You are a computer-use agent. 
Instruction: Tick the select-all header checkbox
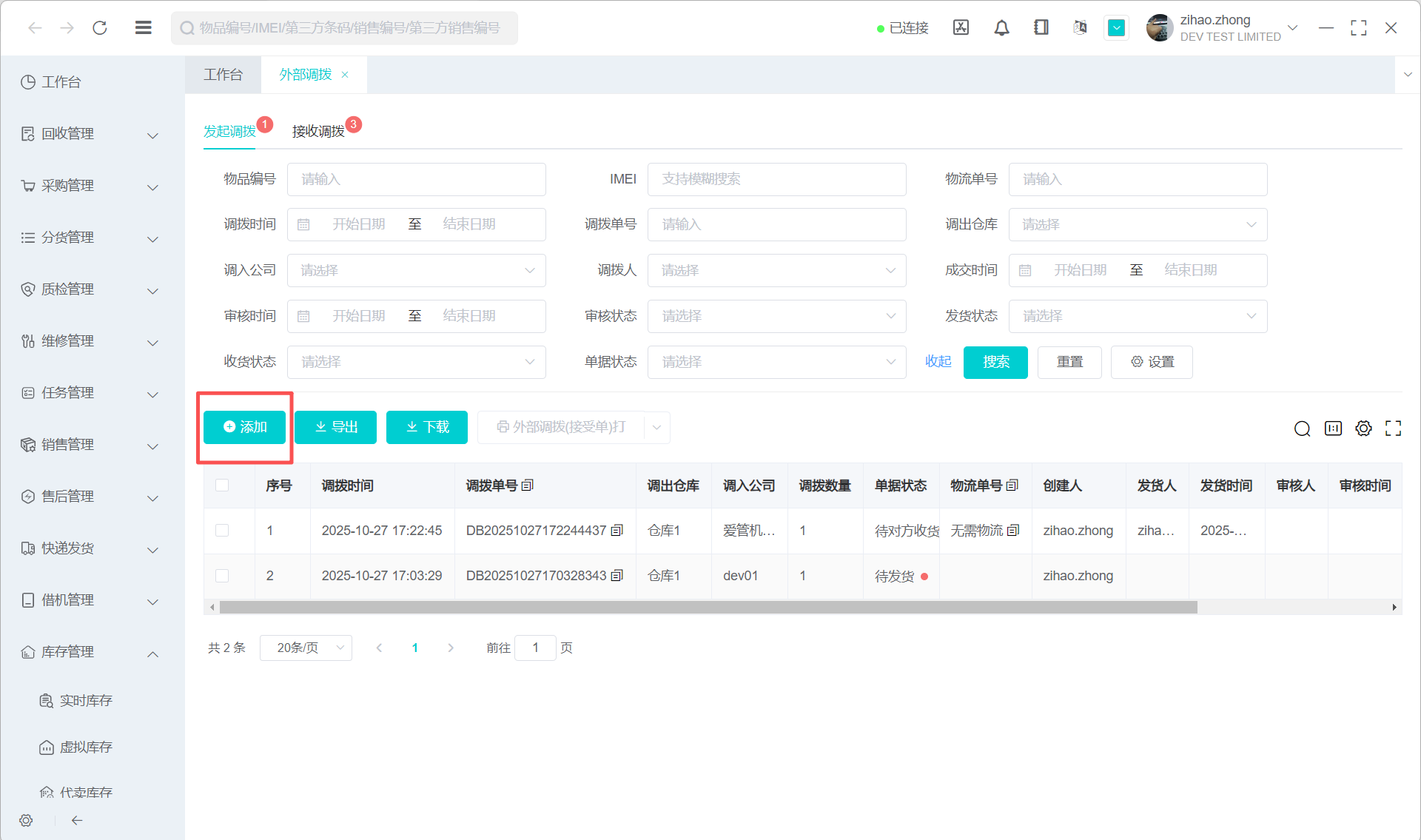tap(222, 485)
